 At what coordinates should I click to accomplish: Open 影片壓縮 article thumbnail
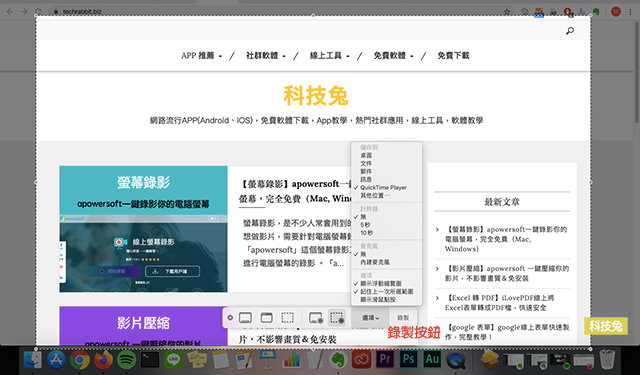143,326
